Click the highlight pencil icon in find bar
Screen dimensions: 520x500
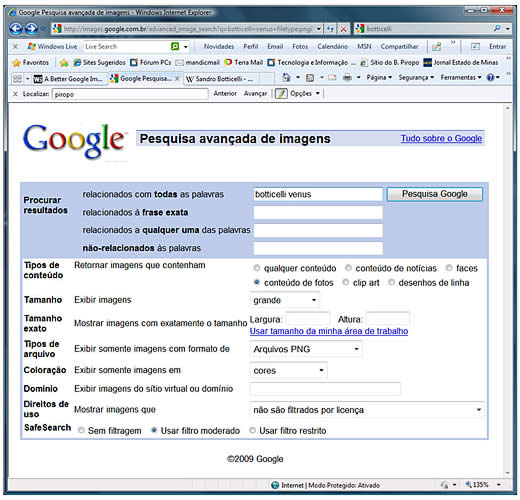click(x=281, y=94)
